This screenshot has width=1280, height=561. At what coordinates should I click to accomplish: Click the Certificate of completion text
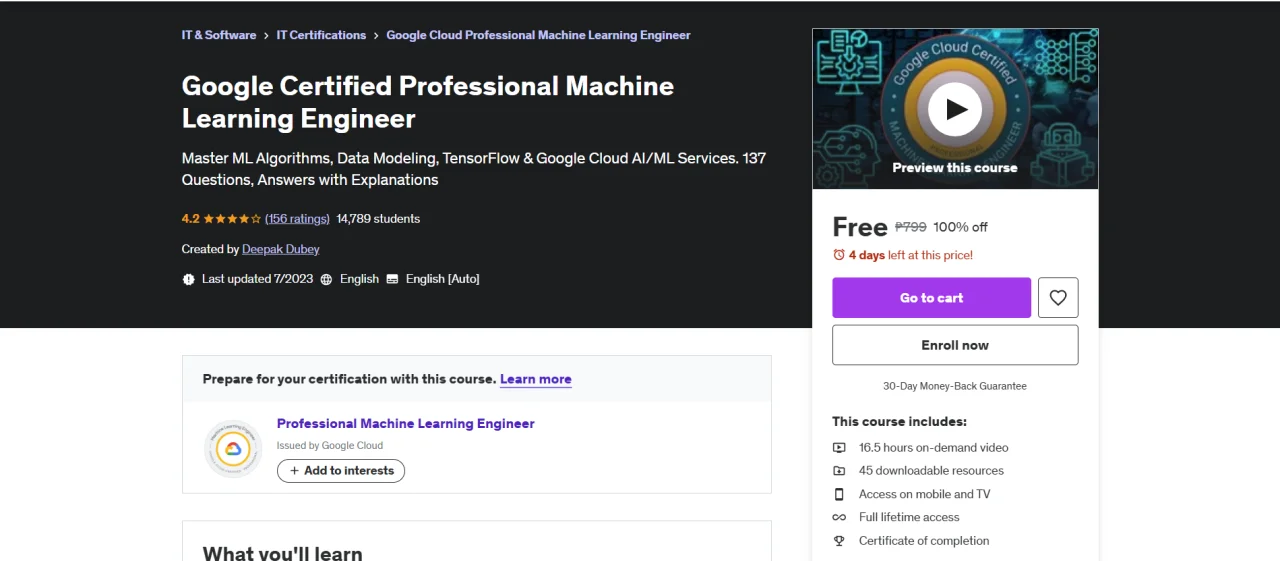point(924,541)
